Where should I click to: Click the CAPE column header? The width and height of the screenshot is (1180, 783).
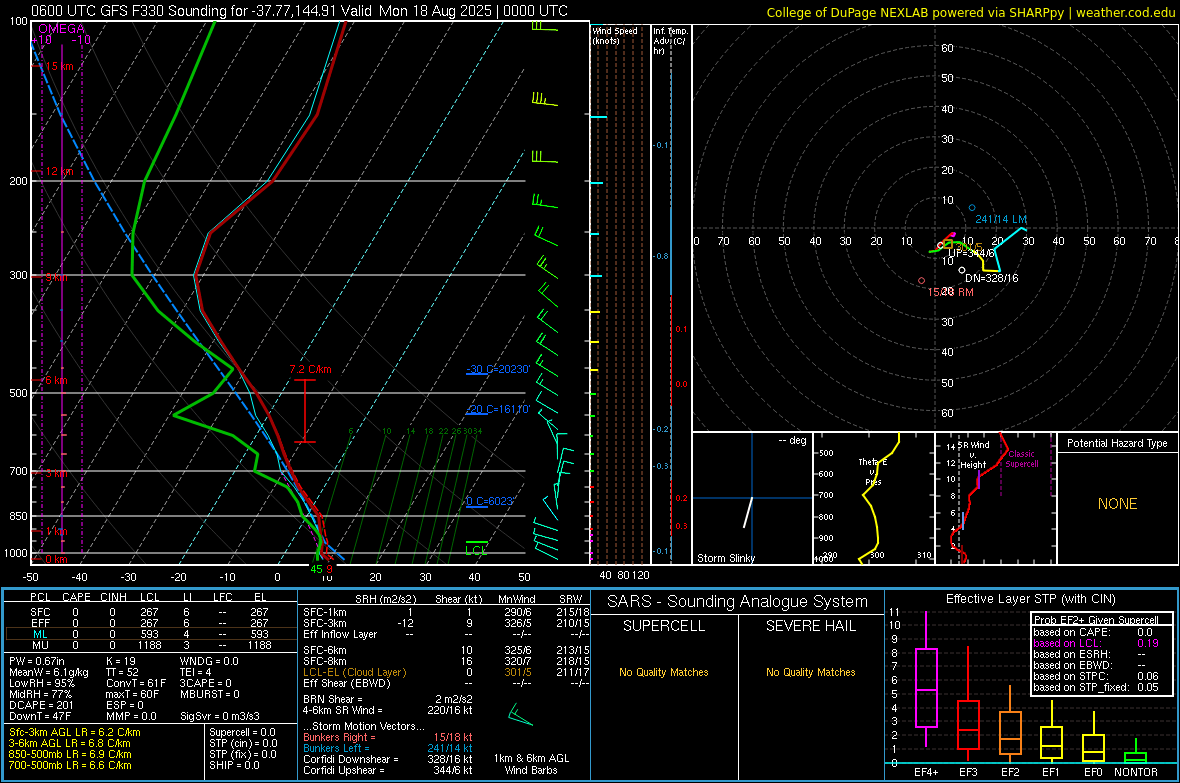76,597
